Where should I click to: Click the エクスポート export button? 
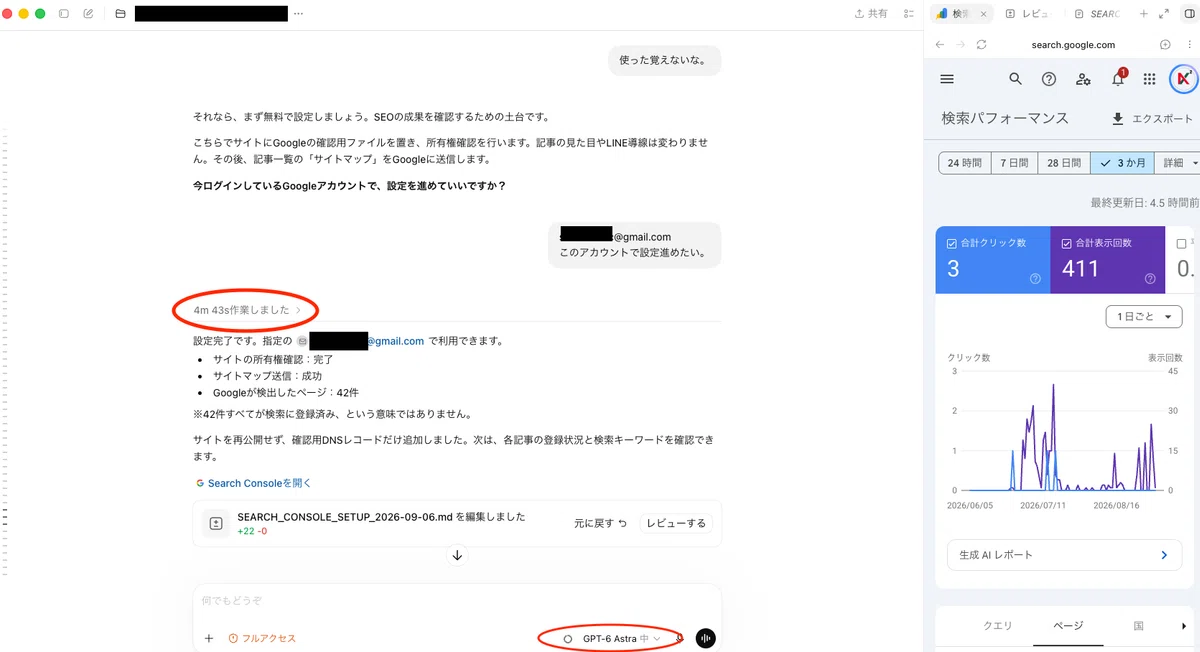click(x=1152, y=118)
